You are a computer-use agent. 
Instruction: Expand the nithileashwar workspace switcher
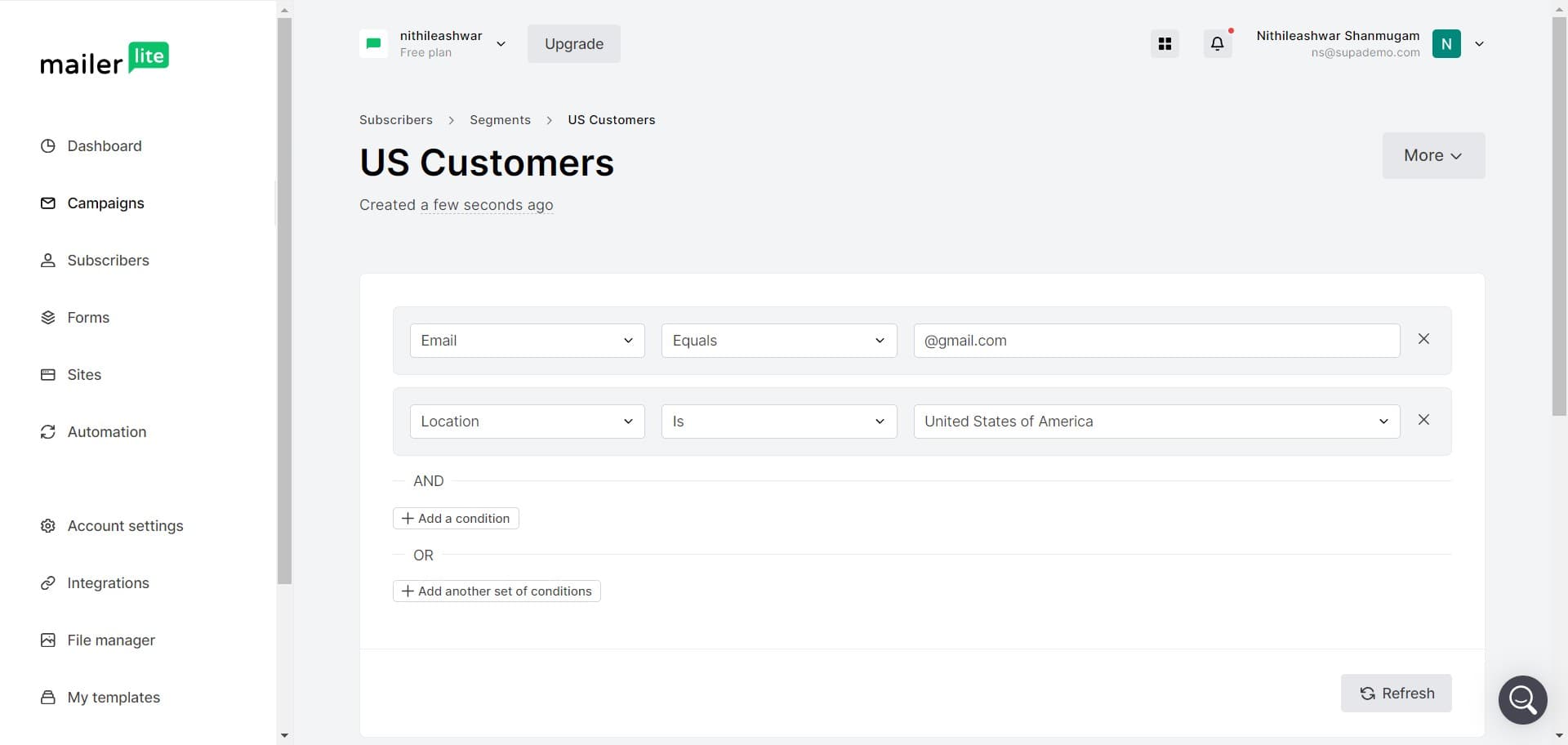coord(501,44)
